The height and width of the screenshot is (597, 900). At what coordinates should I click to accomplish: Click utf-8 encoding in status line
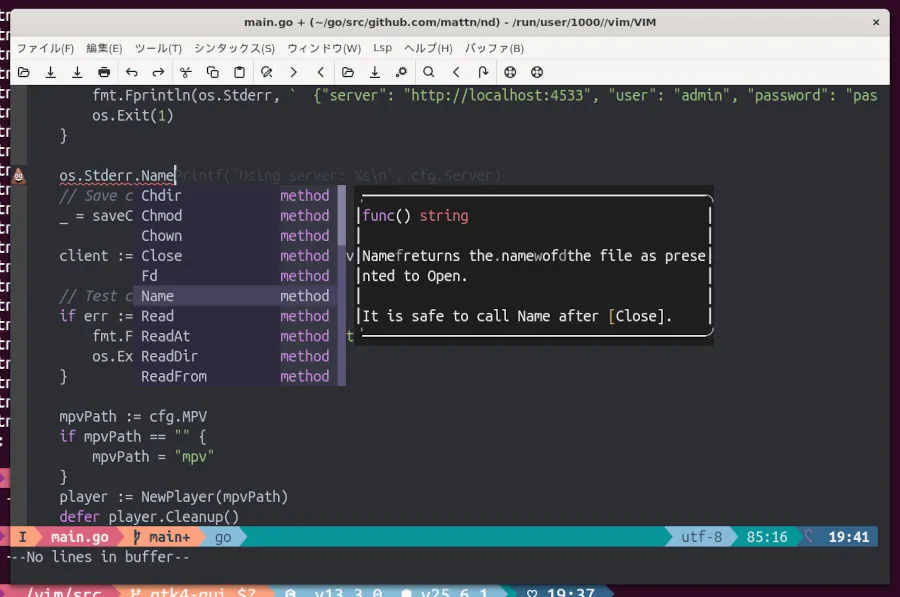[701, 537]
